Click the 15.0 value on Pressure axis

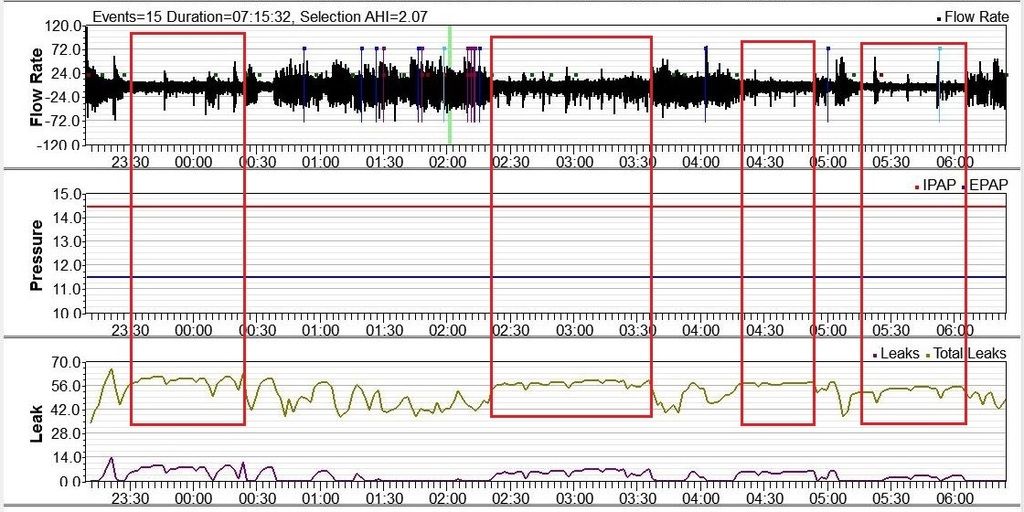point(67,194)
